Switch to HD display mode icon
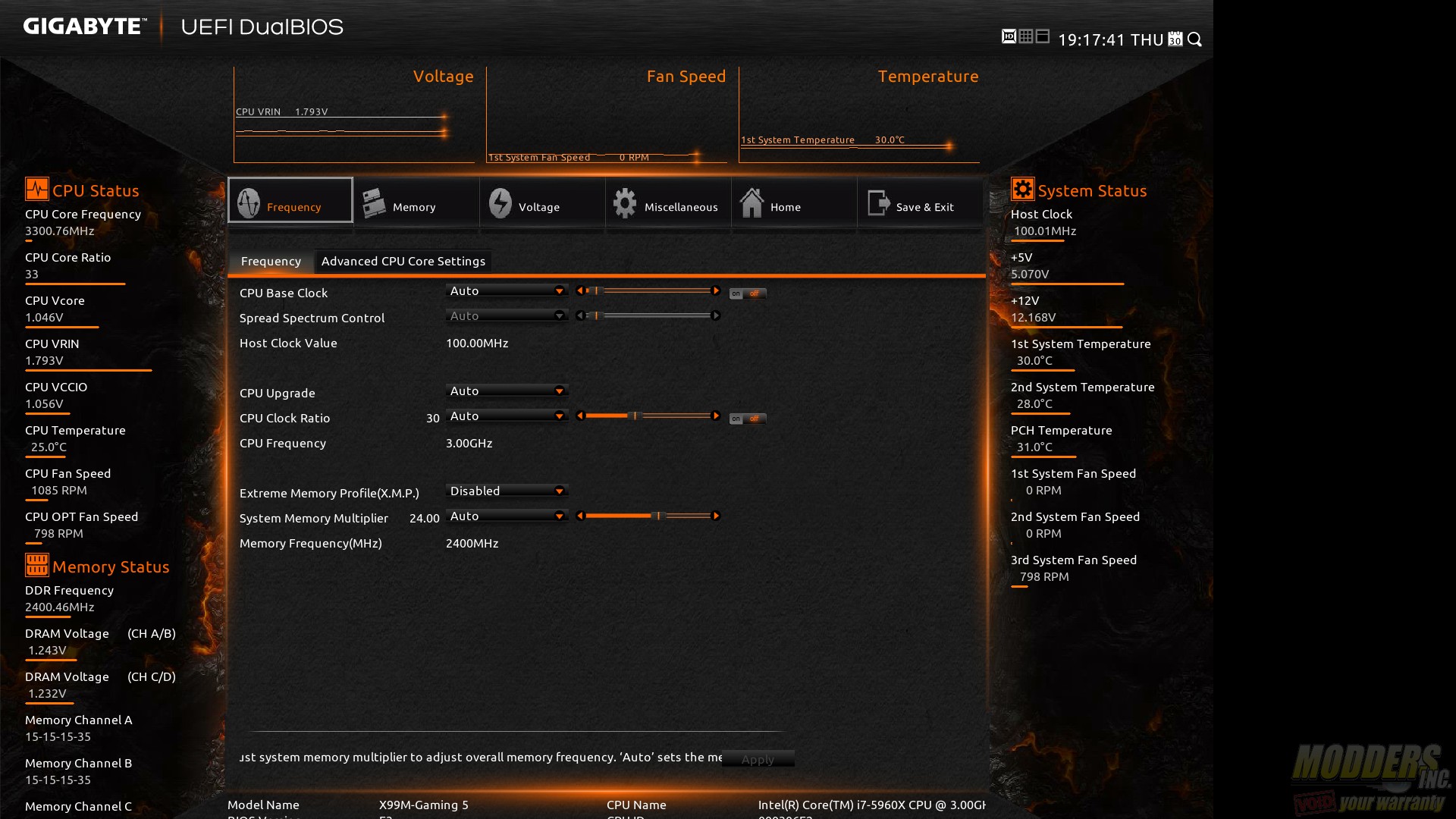This screenshot has height=819, width=1456. point(1009,36)
